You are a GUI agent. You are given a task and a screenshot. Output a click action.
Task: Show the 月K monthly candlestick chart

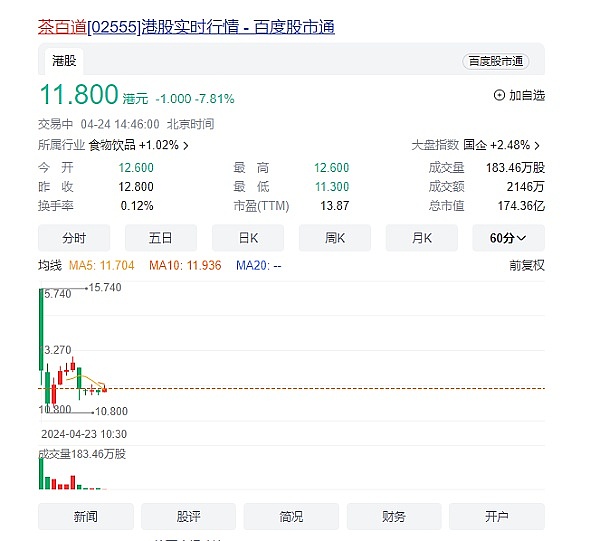(422, 238)
